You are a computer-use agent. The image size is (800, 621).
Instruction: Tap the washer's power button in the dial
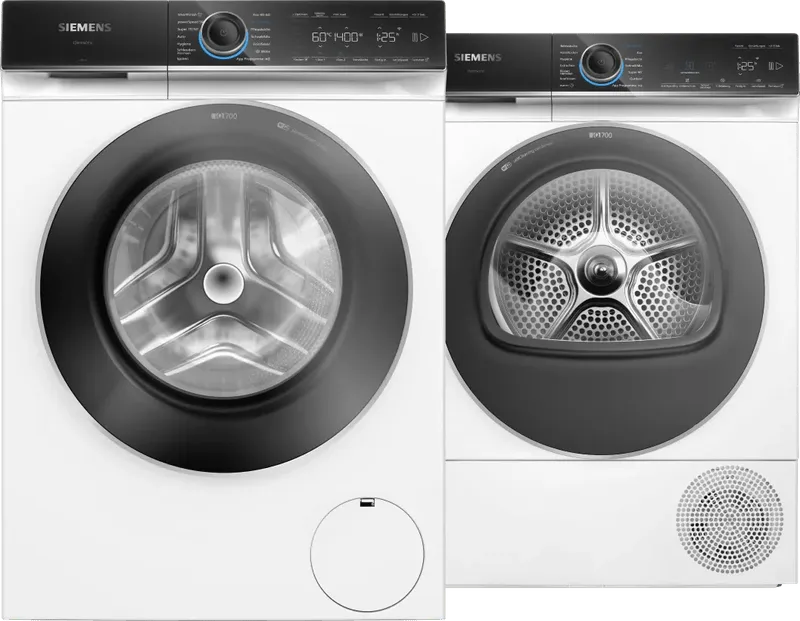click(223, 33)
